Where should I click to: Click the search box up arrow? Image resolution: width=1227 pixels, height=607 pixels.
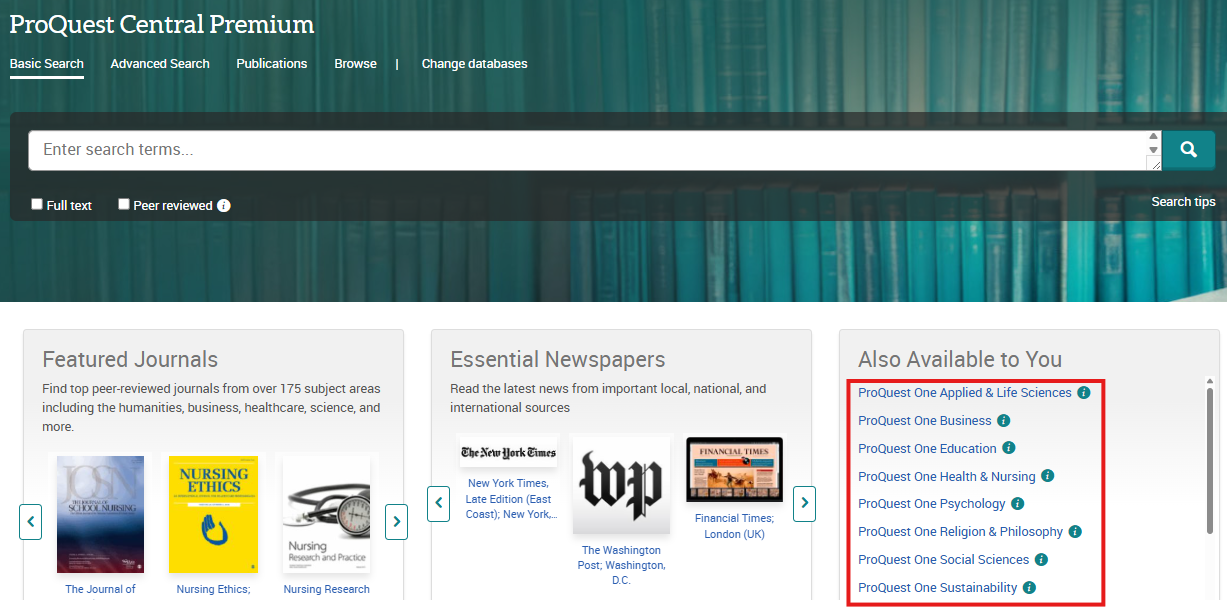coord(1154,137)
